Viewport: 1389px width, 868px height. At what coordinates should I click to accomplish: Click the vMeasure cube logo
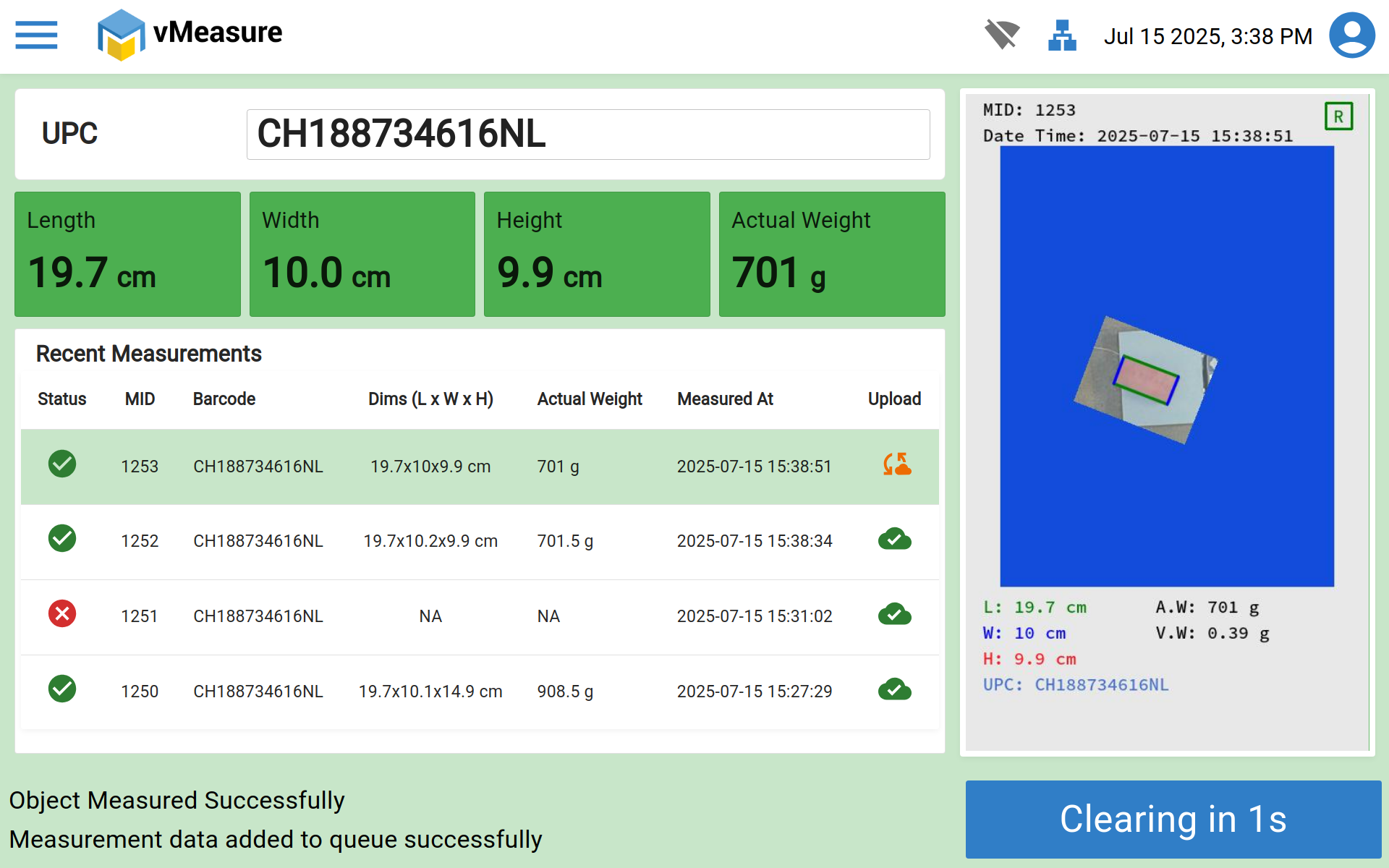[121, 35]
